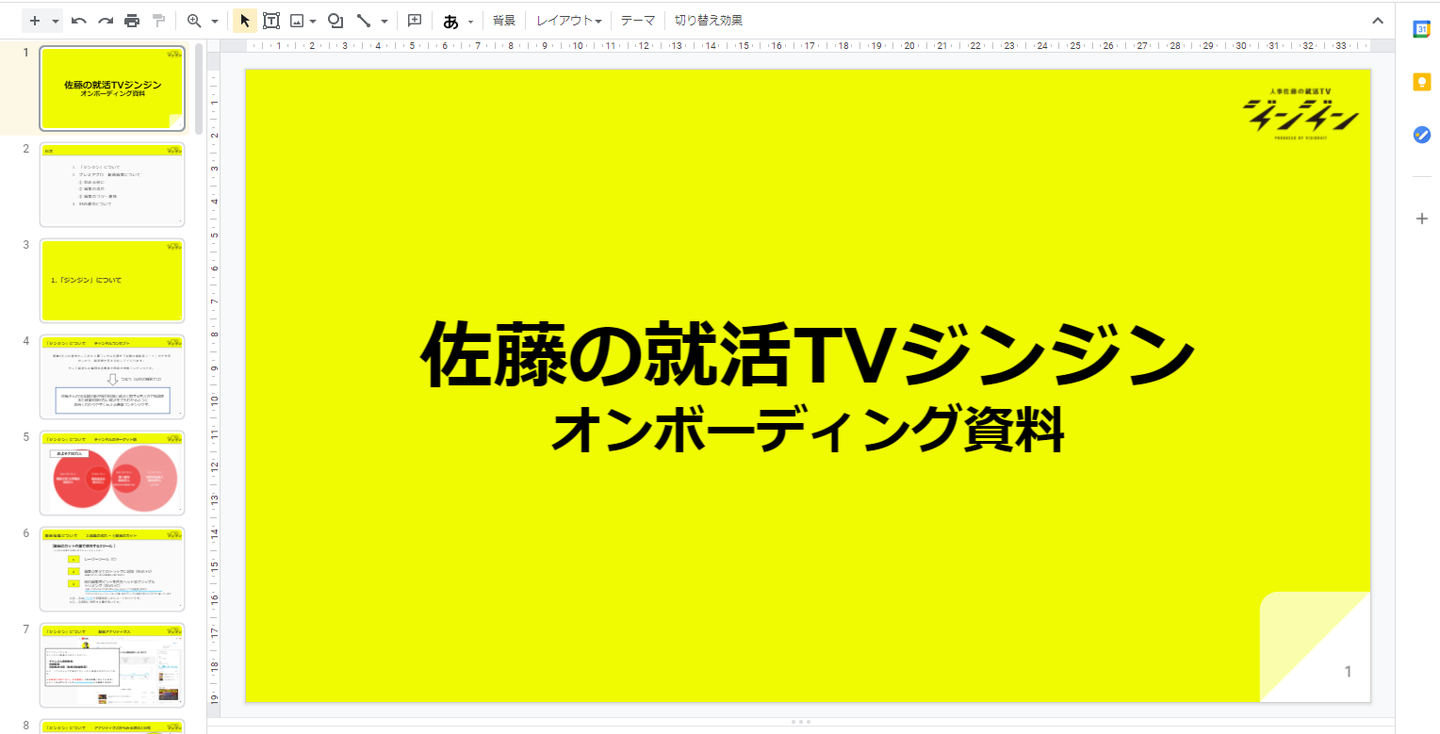Select slide 6 thumbnail in the filmstrip
Viewport: 1440px width, 734px height.
tap(112, 568)
